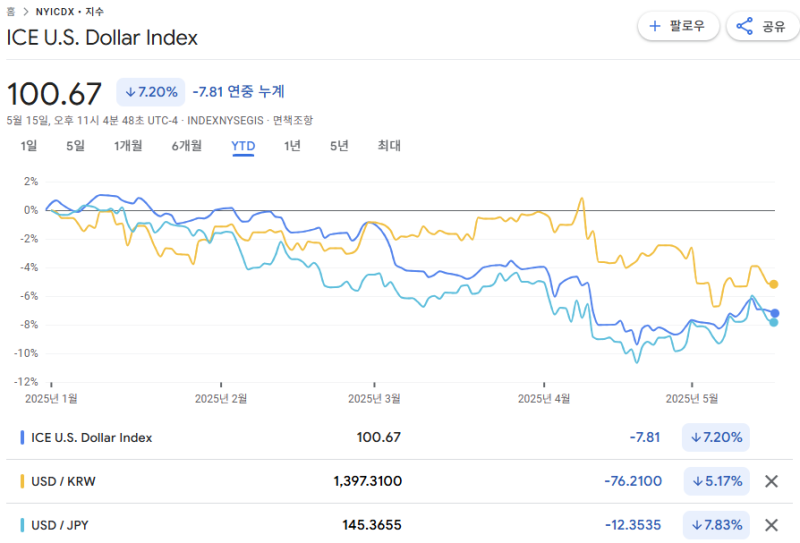This screenshot has height=543, width=800.
Task: Click the 2025년 3월 axis label
Action: tap(374, 399)
